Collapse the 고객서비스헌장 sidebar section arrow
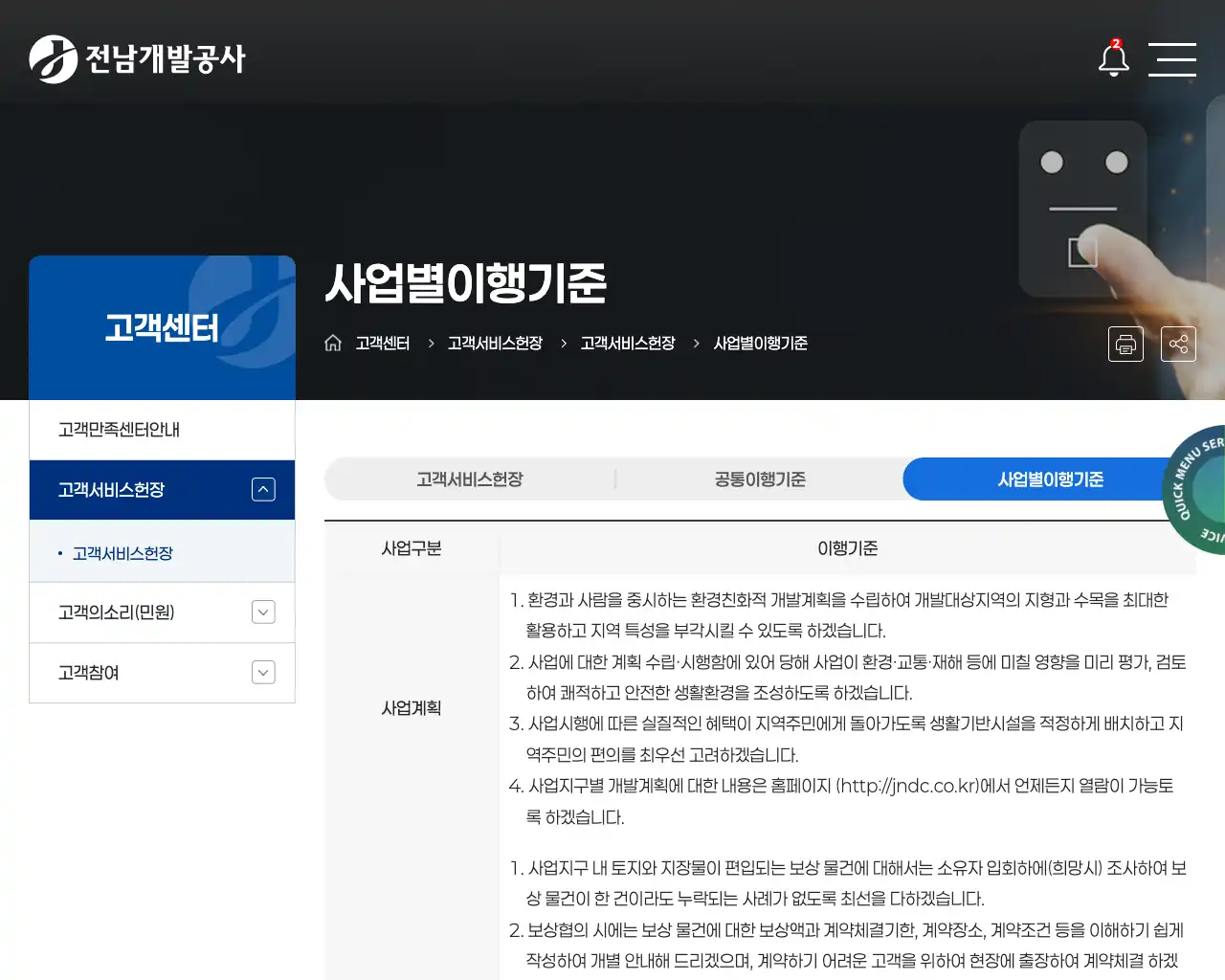Viewport: 1225px width, 980px height. pyautogui.click(x=263, y=489)
